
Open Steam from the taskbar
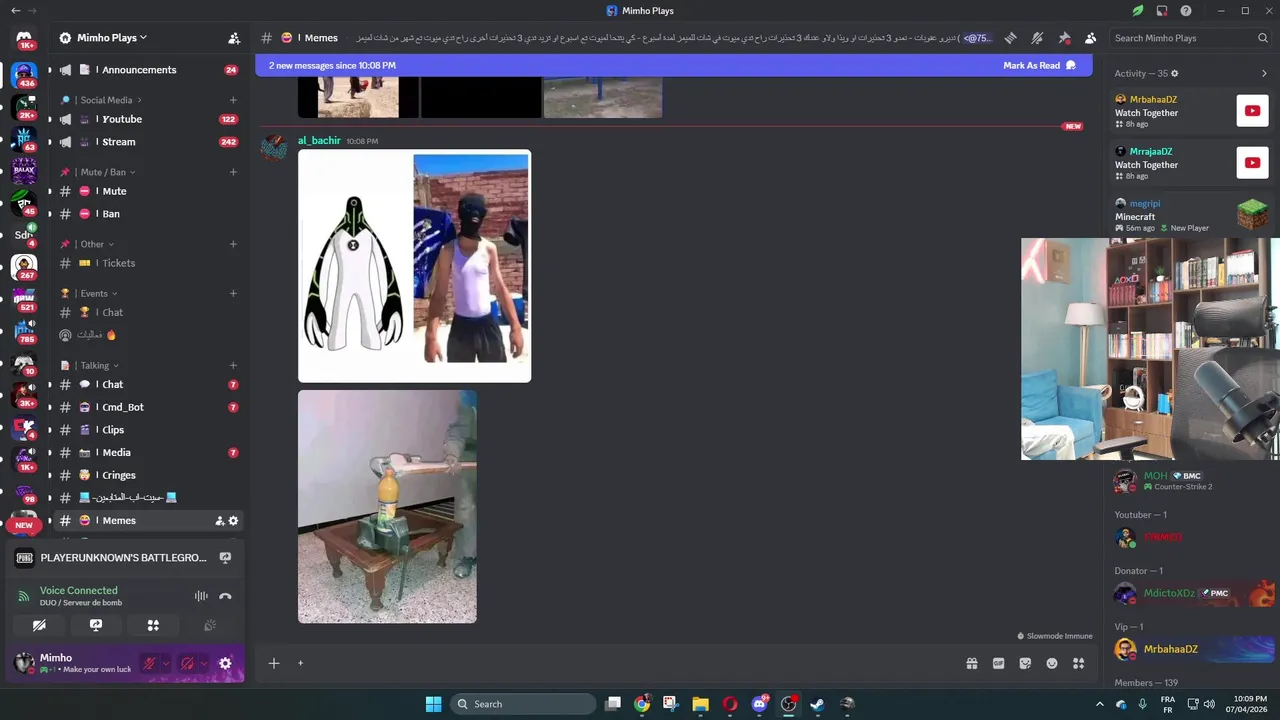pyautogui.click(x=817, y=704)
